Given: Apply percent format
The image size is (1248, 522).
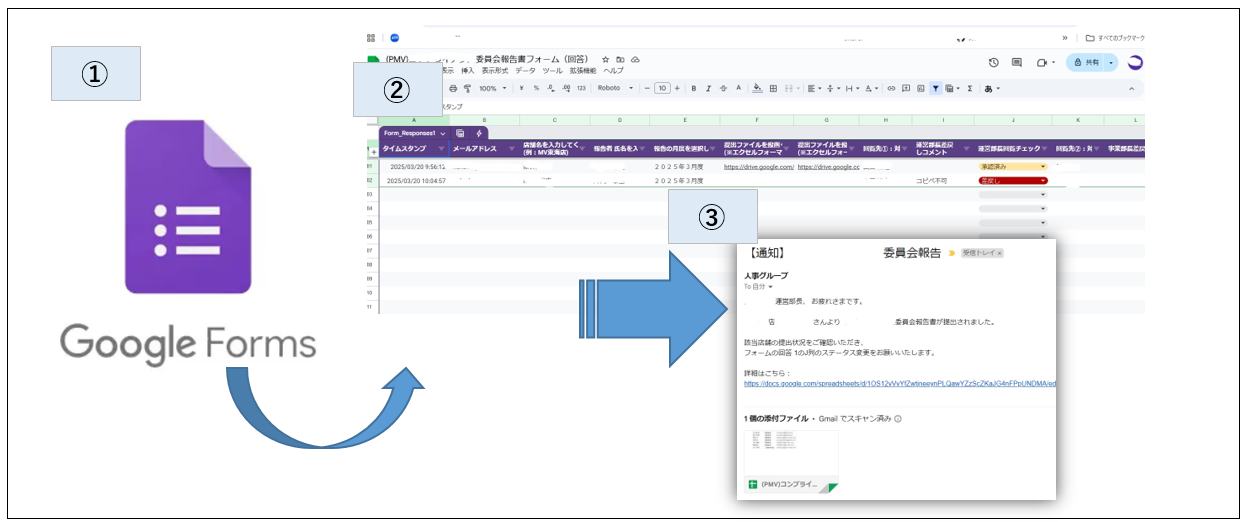Looking at the screenshot, I should pyautogui.click(x=536, y=88).
